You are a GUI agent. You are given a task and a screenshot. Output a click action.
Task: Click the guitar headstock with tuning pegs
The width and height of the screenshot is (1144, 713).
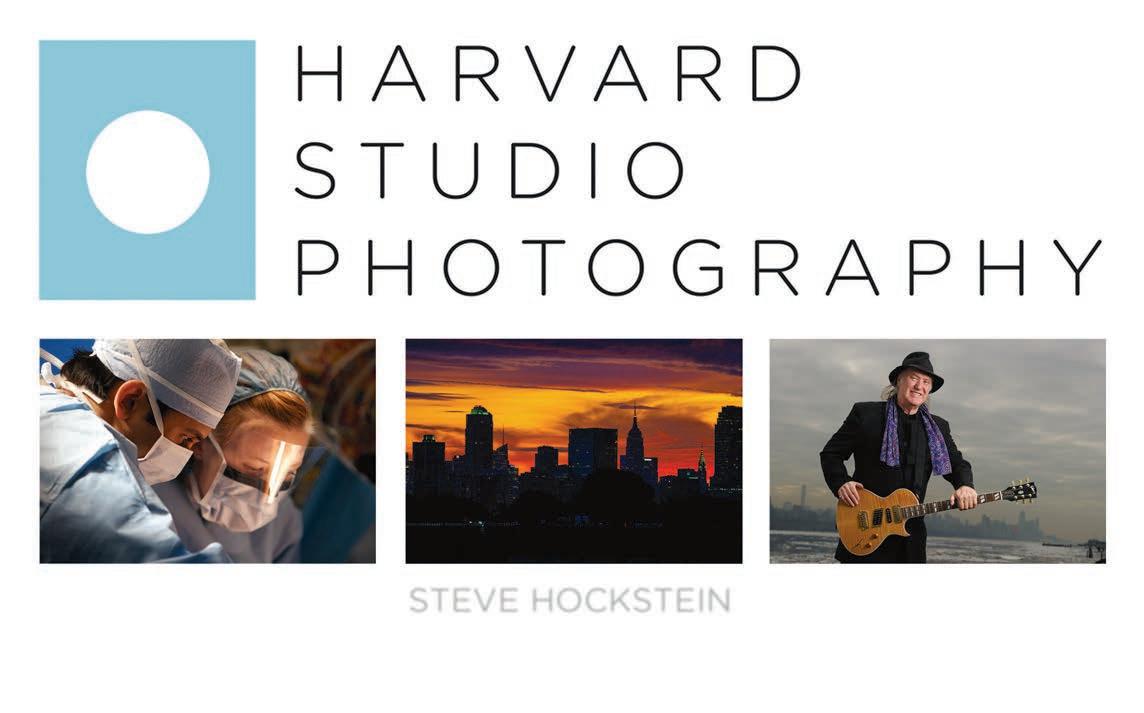(1019, 492)
